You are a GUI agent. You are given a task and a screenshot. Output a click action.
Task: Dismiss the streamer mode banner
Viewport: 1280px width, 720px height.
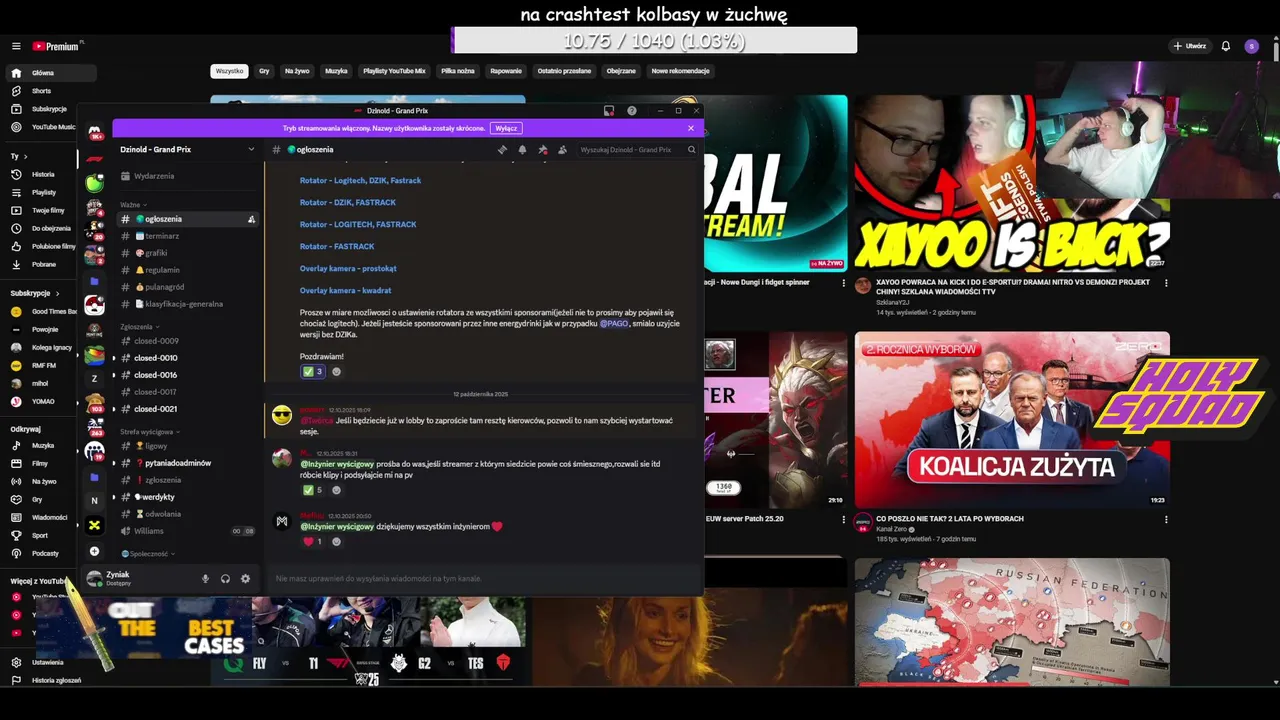690,128
